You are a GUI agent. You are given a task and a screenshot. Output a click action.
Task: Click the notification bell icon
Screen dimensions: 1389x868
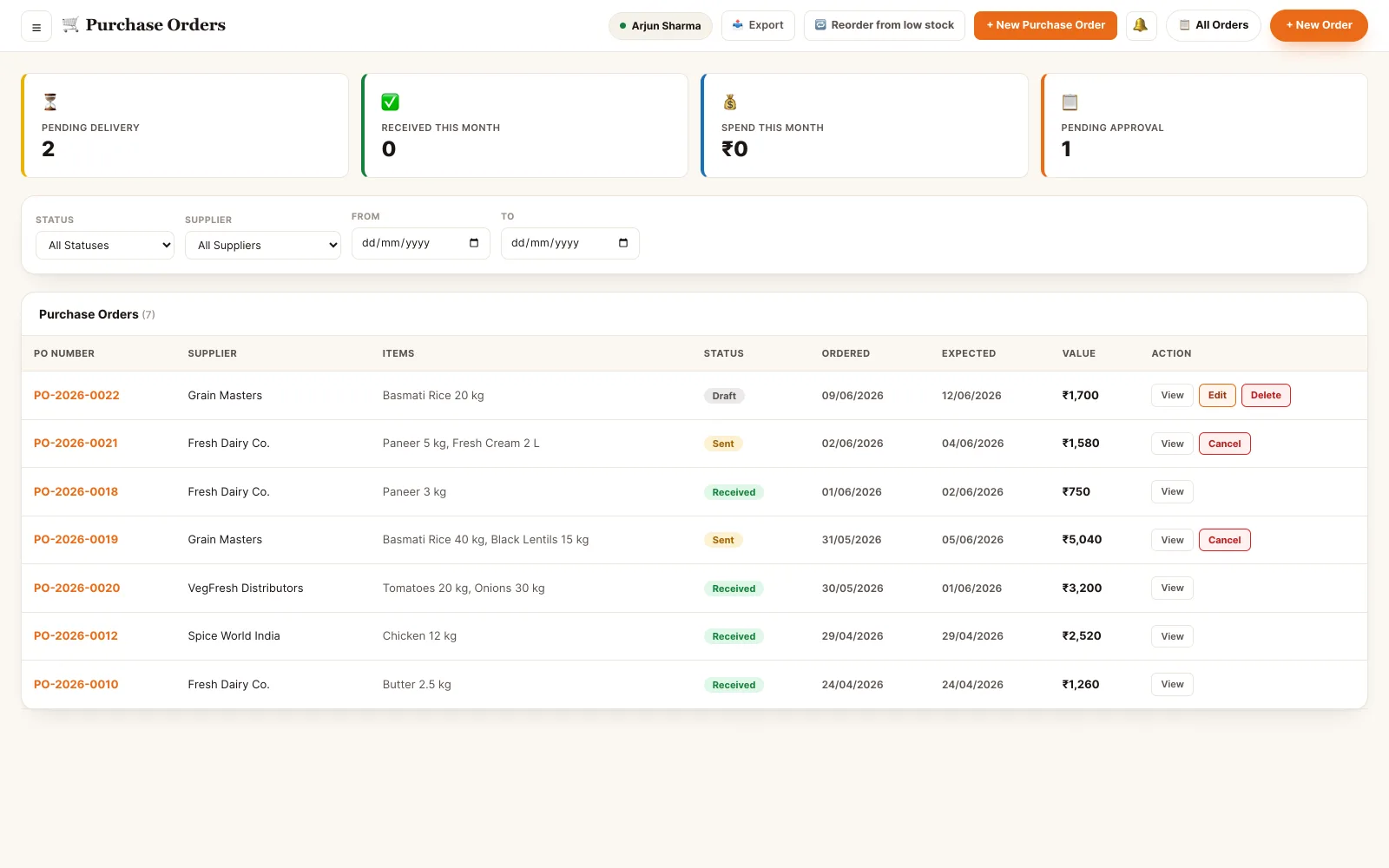(x=1141, y=25)
